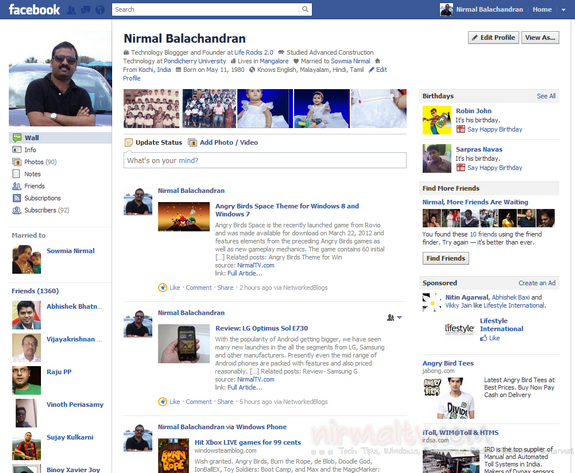575x473 pixels.
Task: Click the Wall speech bubble icon
Action: click(x=17, y=138)
